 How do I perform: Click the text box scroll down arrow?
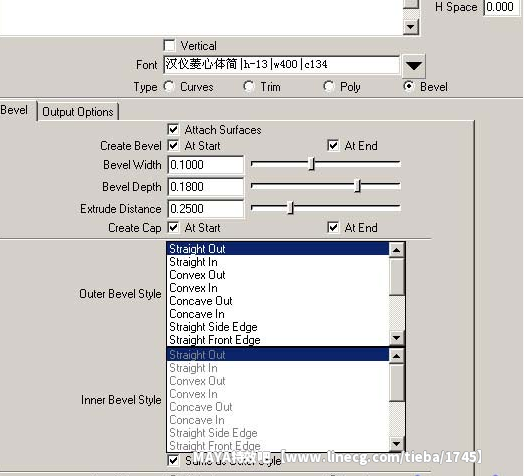point(411,27)
